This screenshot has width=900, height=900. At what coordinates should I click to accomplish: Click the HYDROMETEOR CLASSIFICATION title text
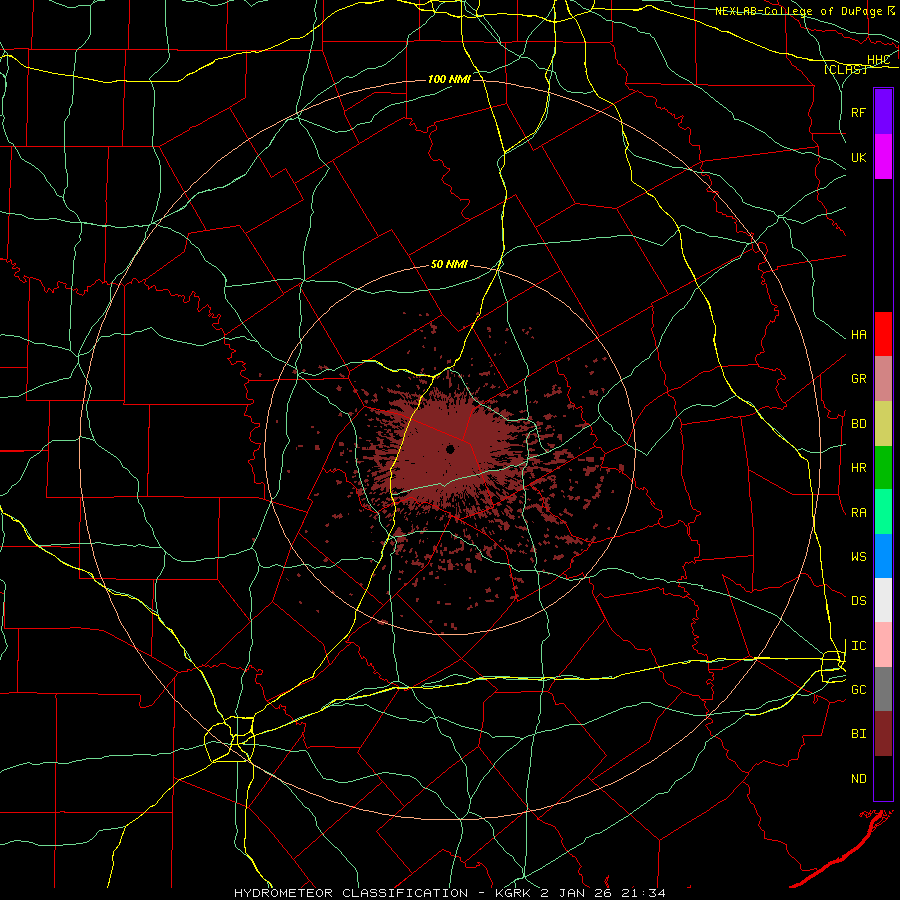click(x=351, y=893)
